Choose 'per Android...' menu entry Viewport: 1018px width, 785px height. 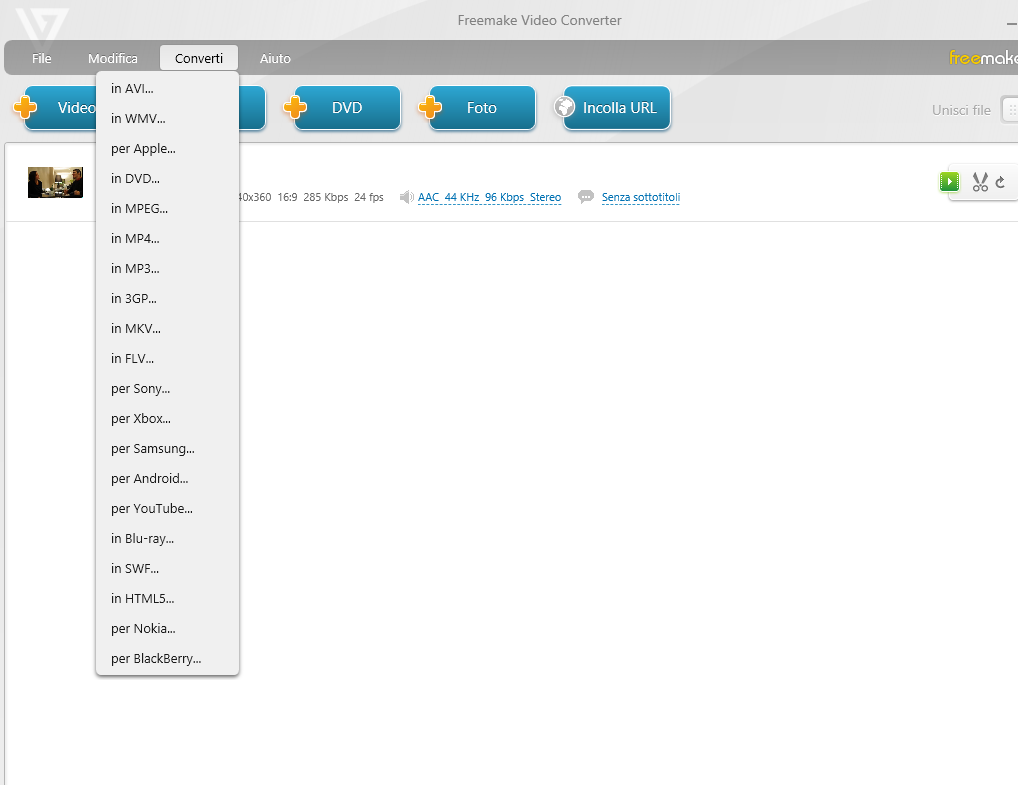(168, 478)
